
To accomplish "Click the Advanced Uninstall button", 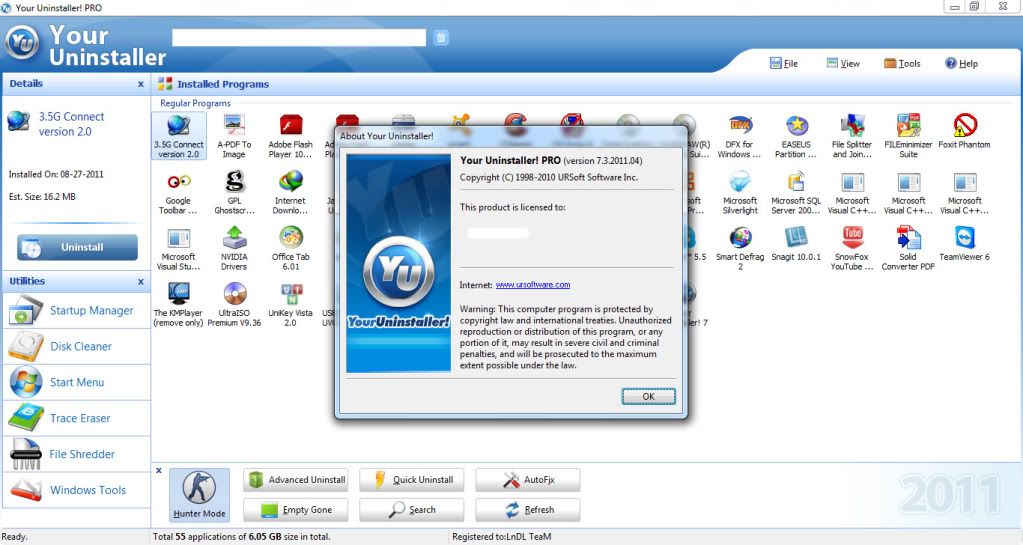I will pyautogui.click(x=296, y=480).
